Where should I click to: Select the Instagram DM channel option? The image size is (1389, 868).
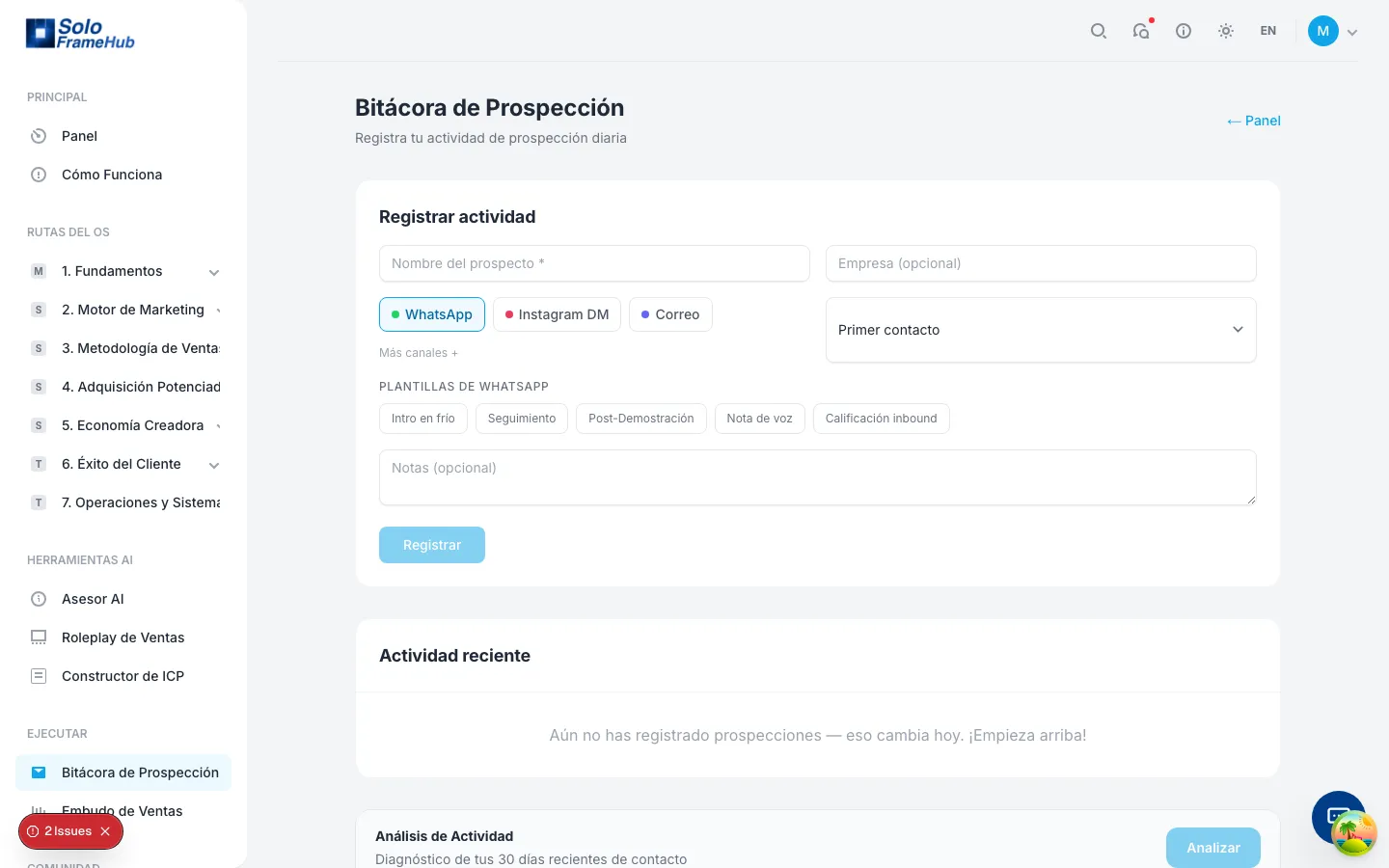pyautogui.click(x=557, y=314)
